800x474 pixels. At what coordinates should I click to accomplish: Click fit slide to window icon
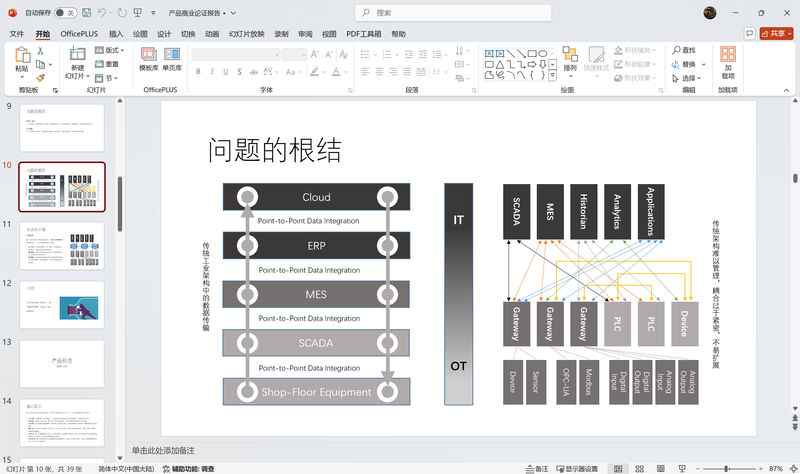(793, 468)
